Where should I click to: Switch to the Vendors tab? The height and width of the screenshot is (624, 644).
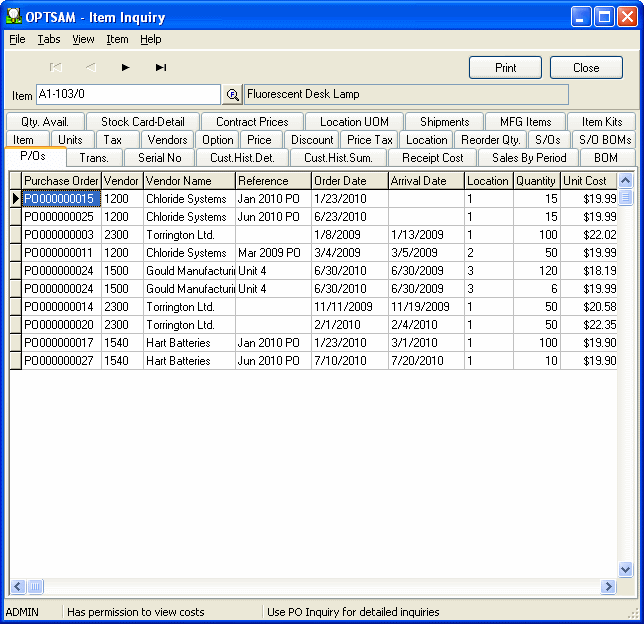pyautogui.click(x=167, y=140)
